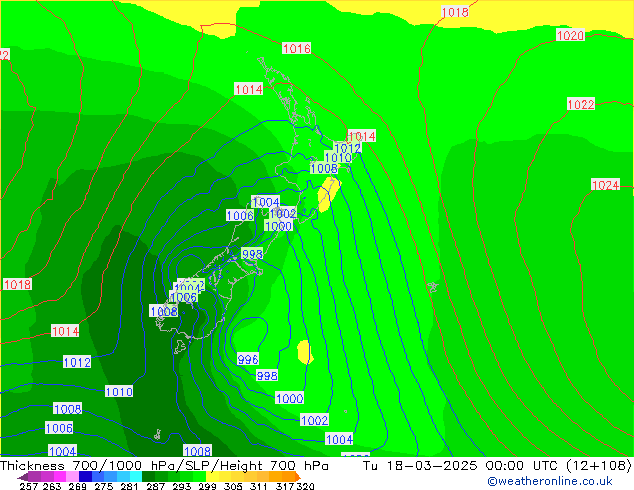Select the forecast date 'Tu 18-03-2025 00:00 UTC (12+108)'

(x=497, y=466)
